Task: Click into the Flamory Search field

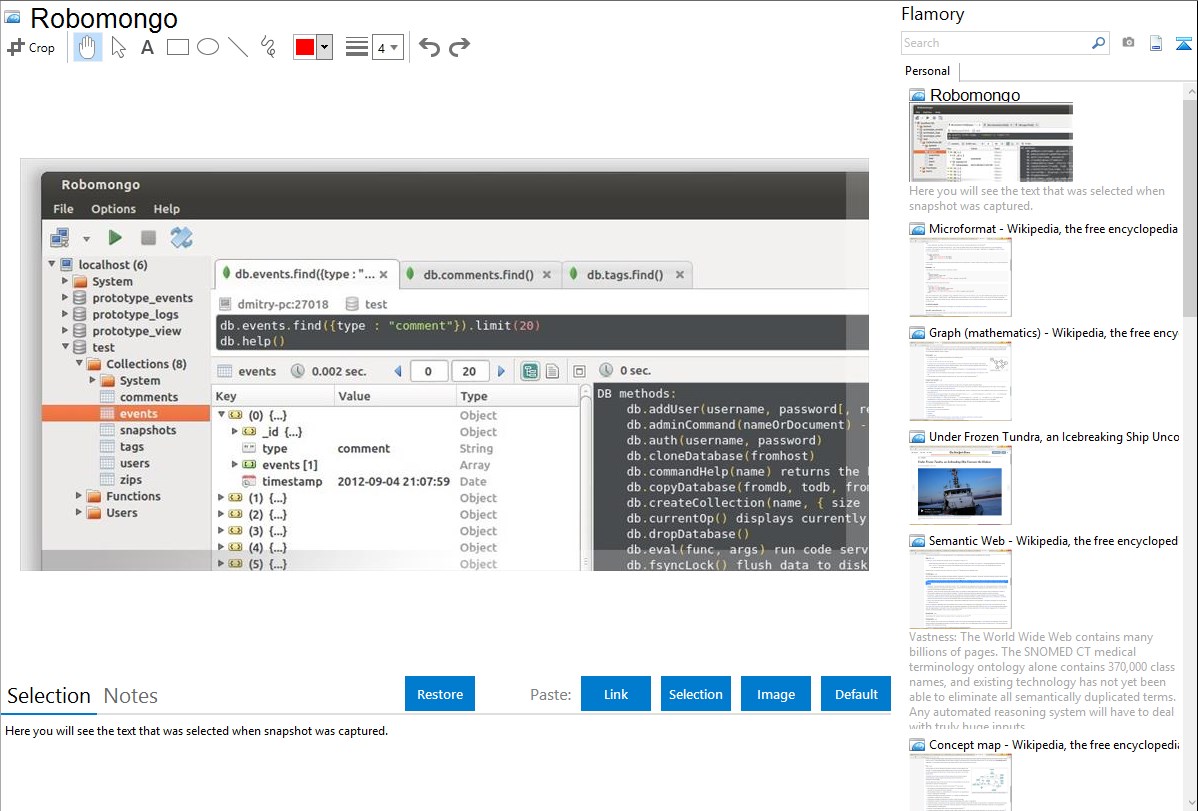Action: click(995, 43)
